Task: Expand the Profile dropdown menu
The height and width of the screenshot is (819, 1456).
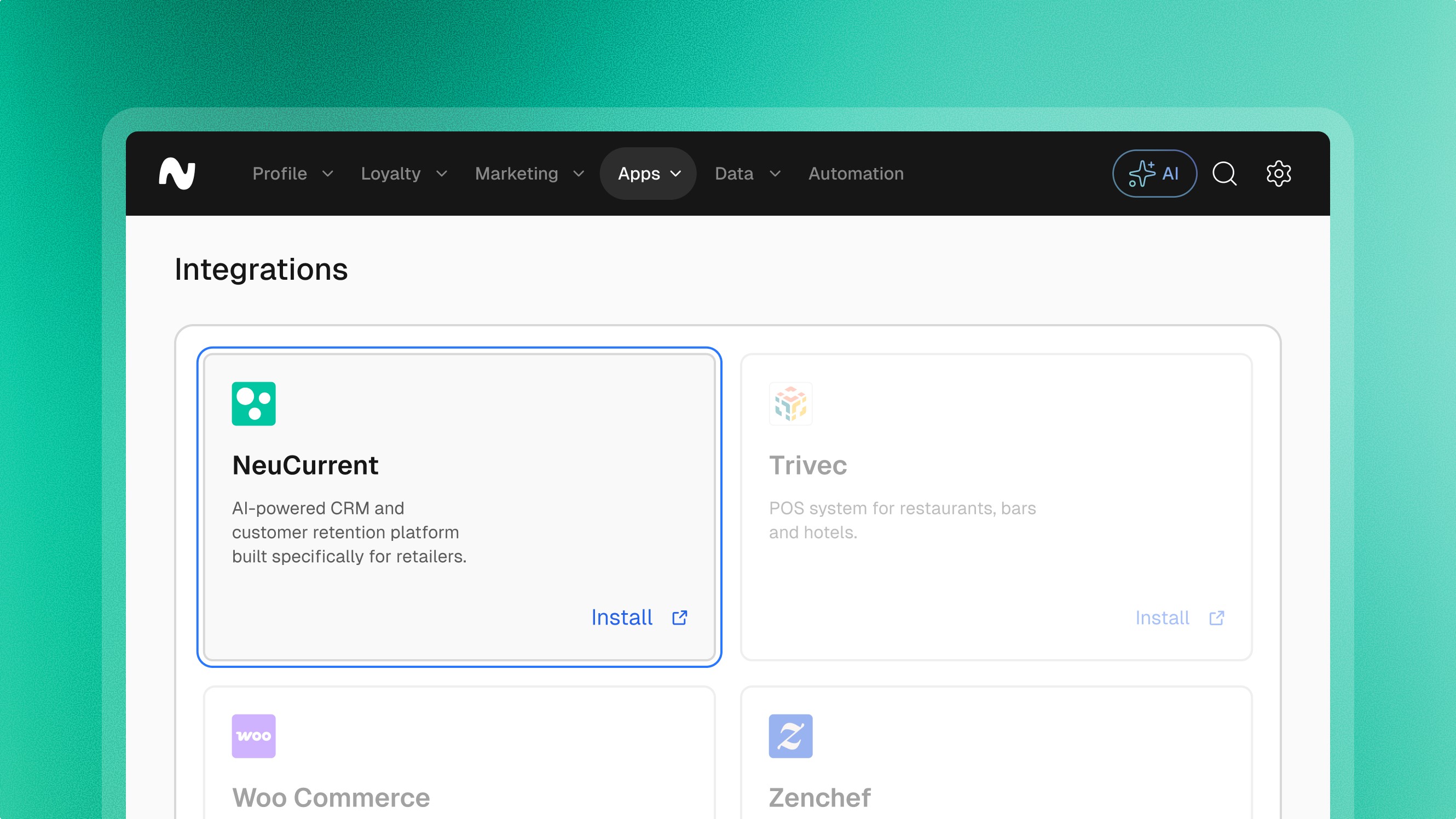Action: tap(293, 174)
